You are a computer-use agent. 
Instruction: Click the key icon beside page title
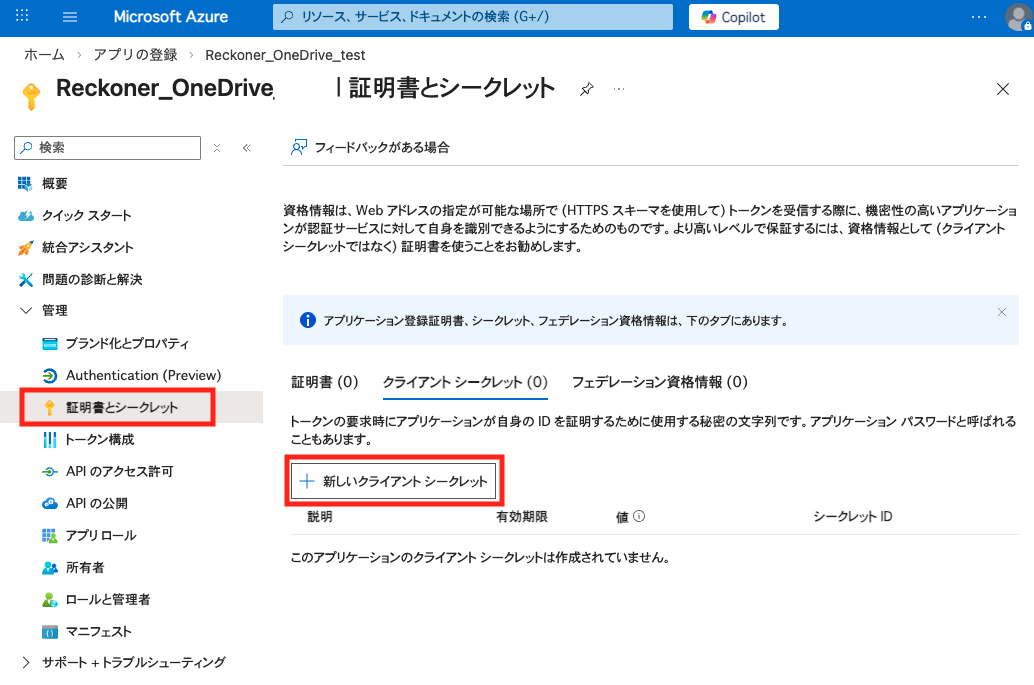pyautogui.click(x=31, y=96)
